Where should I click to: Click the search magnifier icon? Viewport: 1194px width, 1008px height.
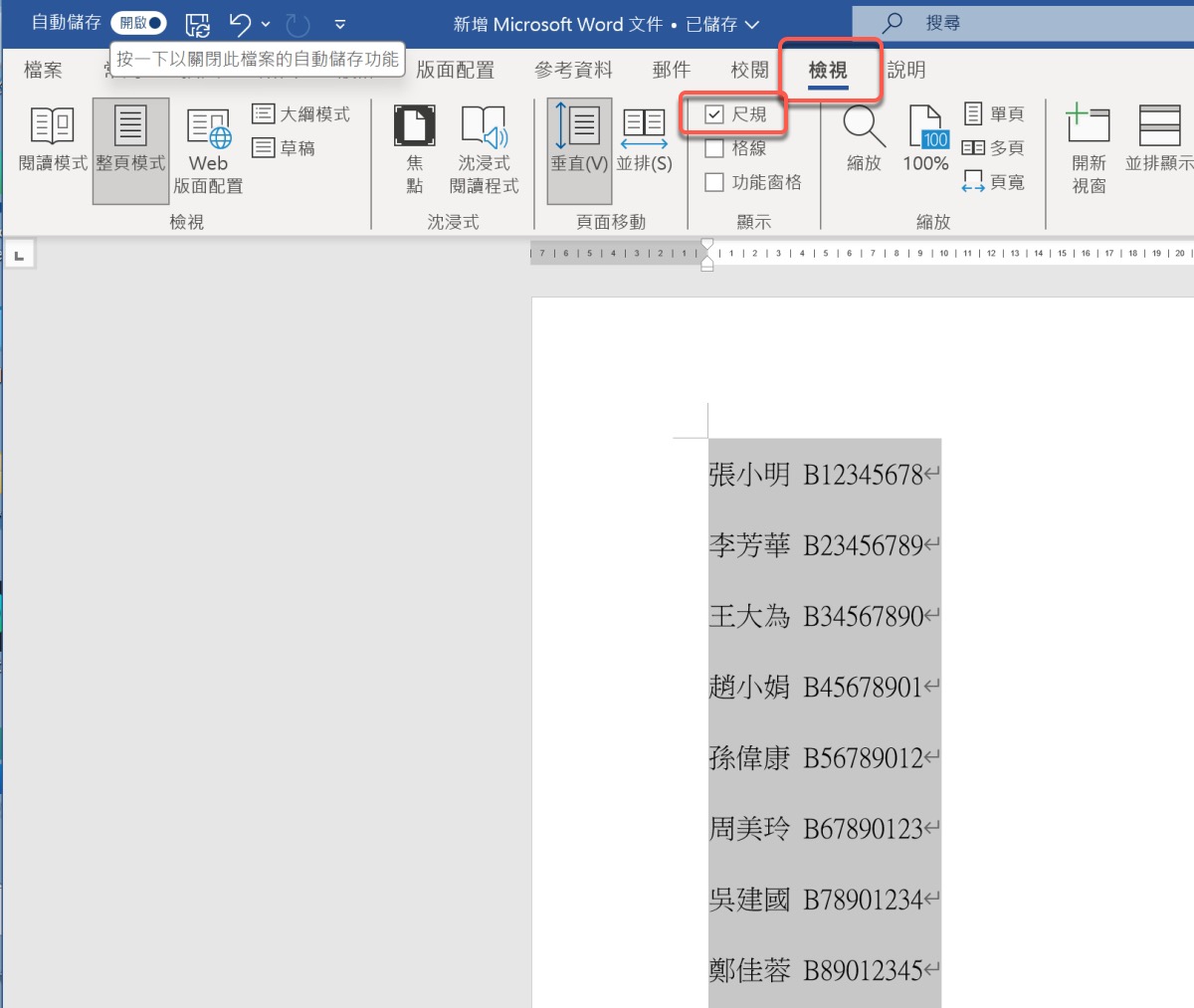[x=893, y=23]
